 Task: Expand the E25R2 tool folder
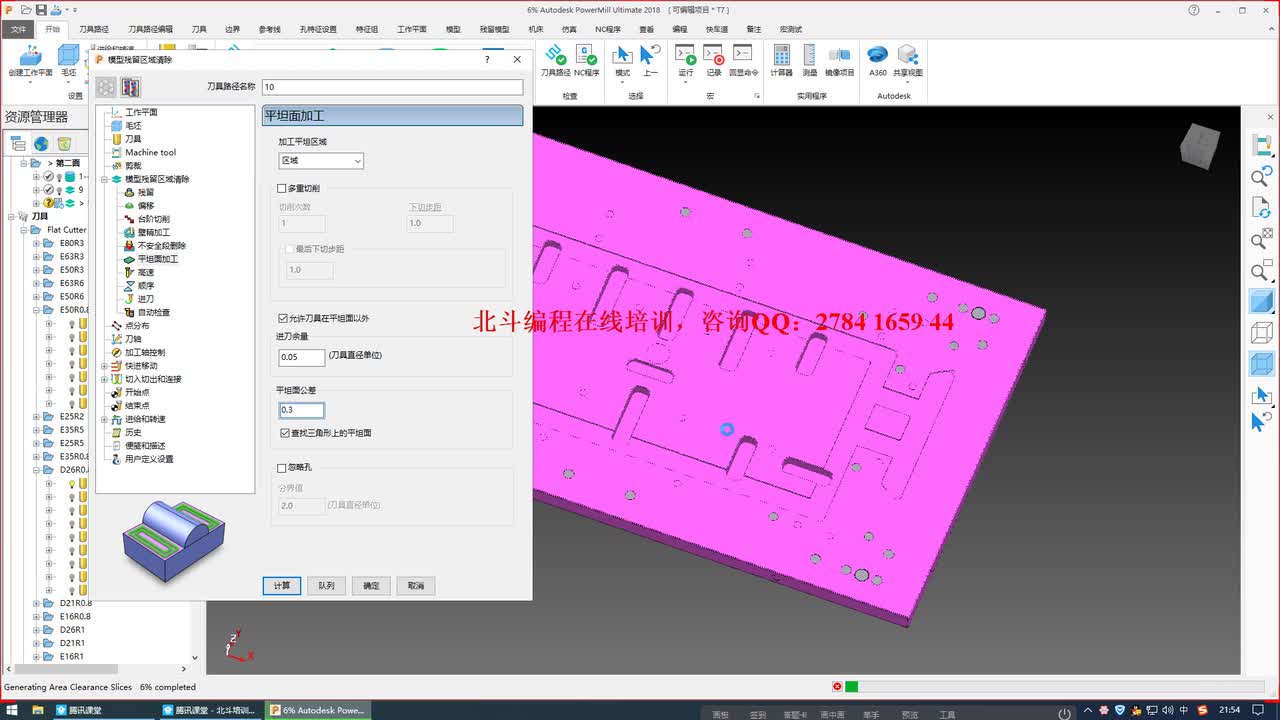pyautogui.click(x=37, y=416)
